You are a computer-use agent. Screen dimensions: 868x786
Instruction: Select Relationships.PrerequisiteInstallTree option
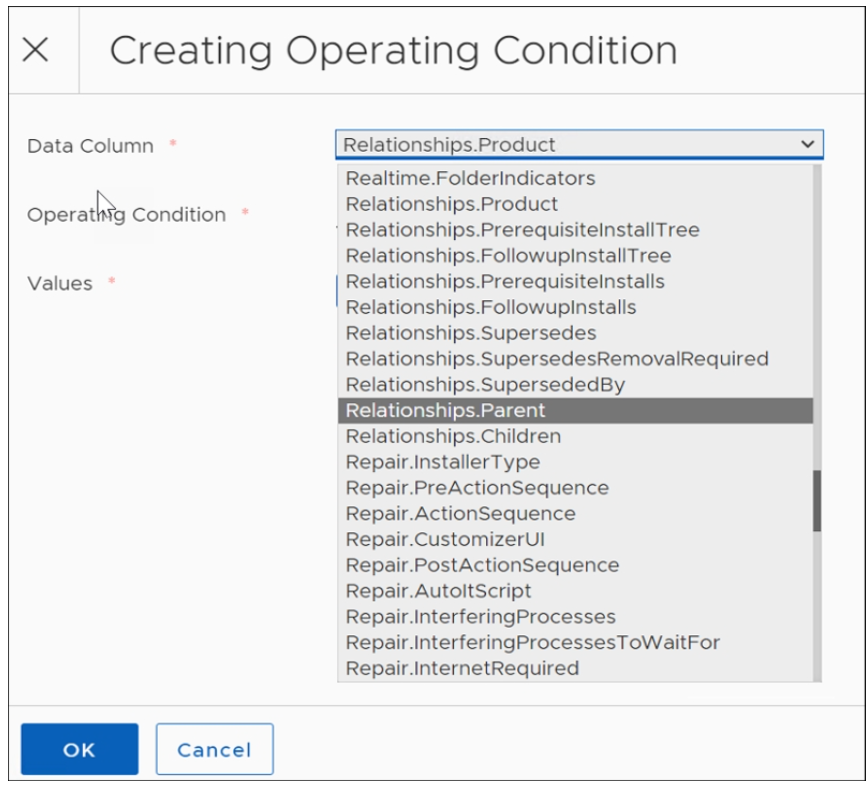pyautogui.click(x=522, y=230)
